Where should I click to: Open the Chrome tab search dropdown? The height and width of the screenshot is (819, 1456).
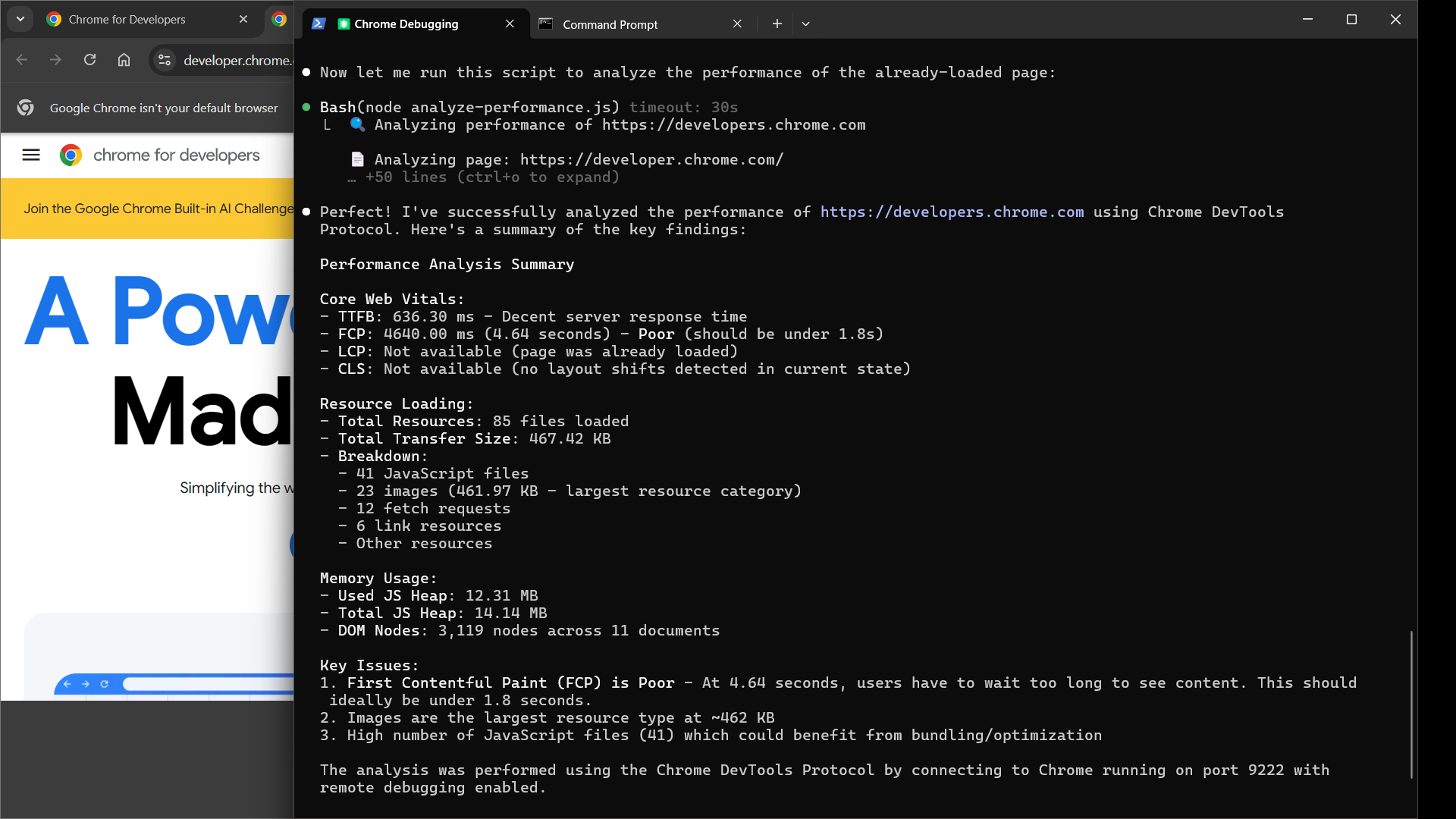tap(20, 19)
